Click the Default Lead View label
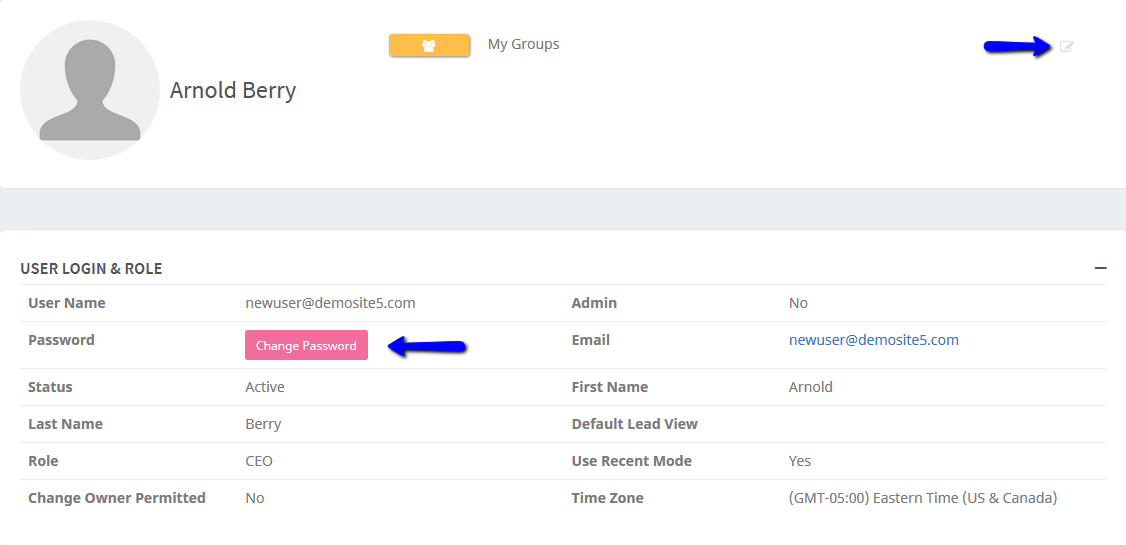Image resolution: width=1126 pixels, height=545 pixels. coord(635,424)
